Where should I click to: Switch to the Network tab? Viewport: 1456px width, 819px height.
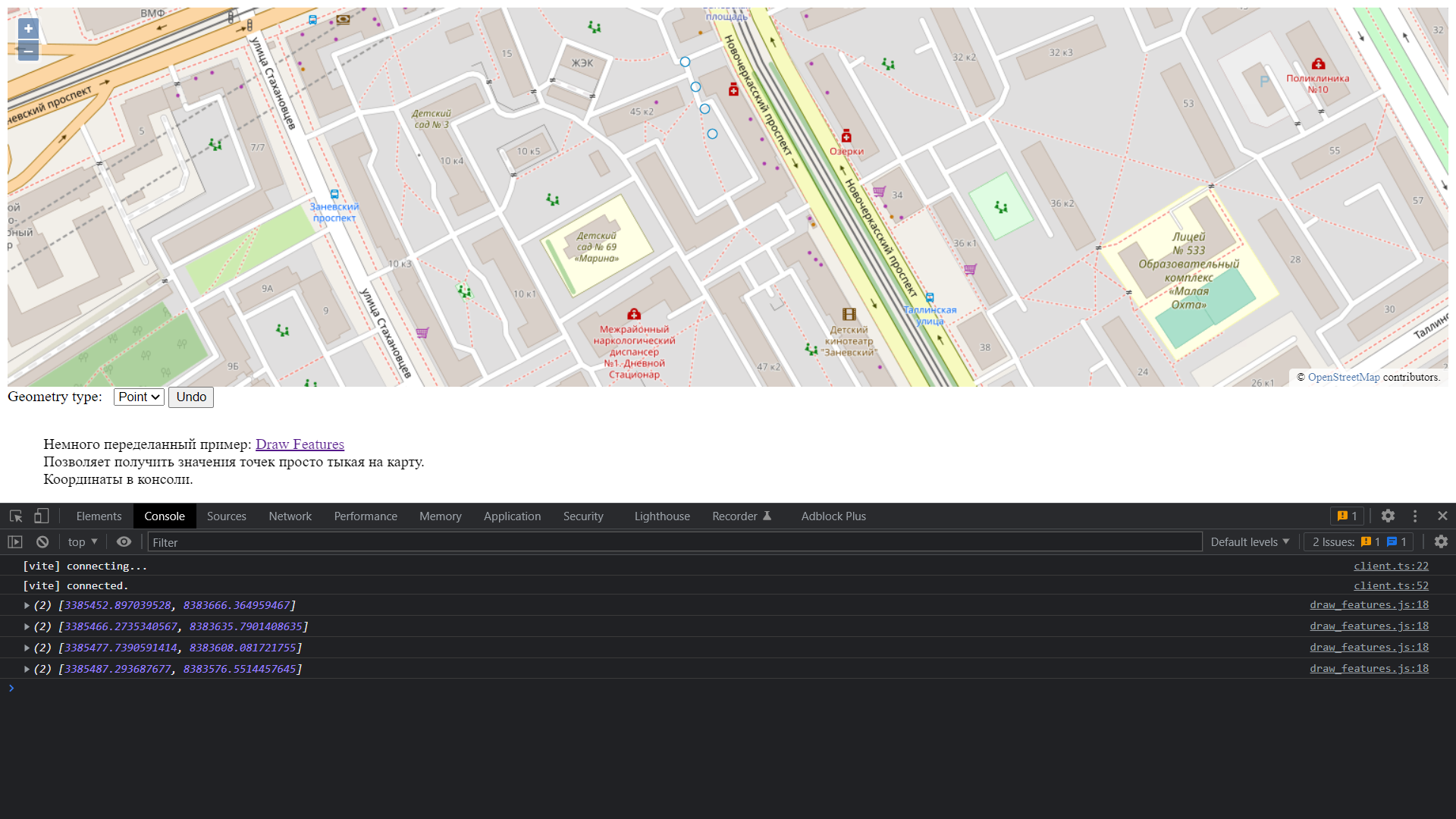tap(290, 516)
